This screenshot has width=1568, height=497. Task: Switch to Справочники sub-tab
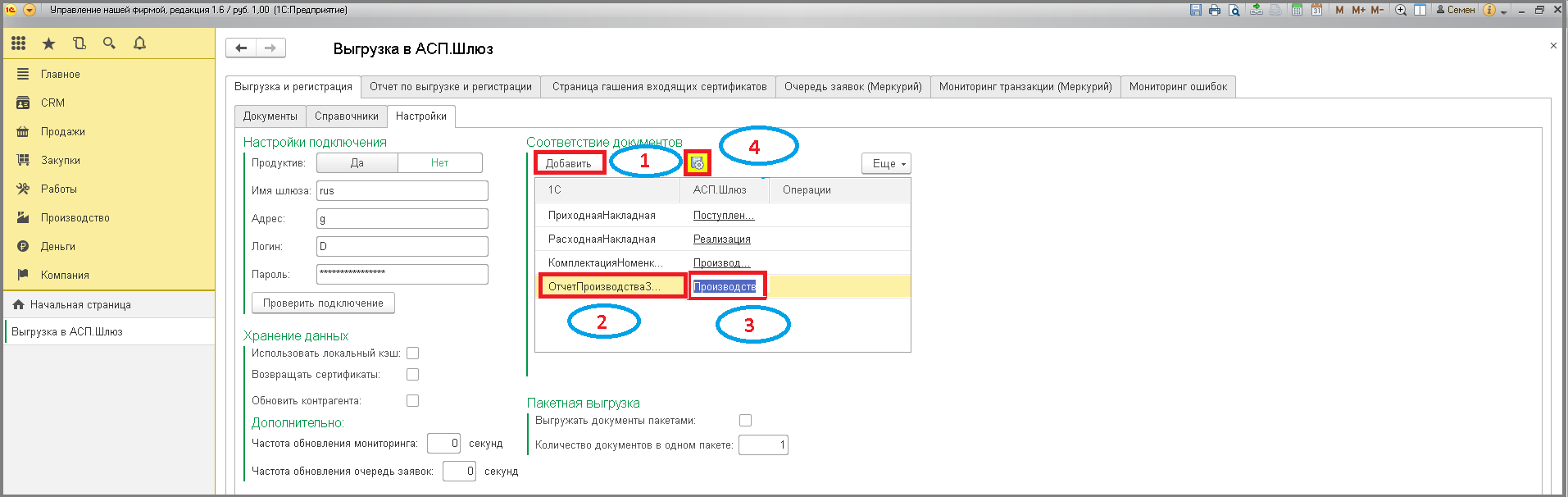[x=347, y=116]
